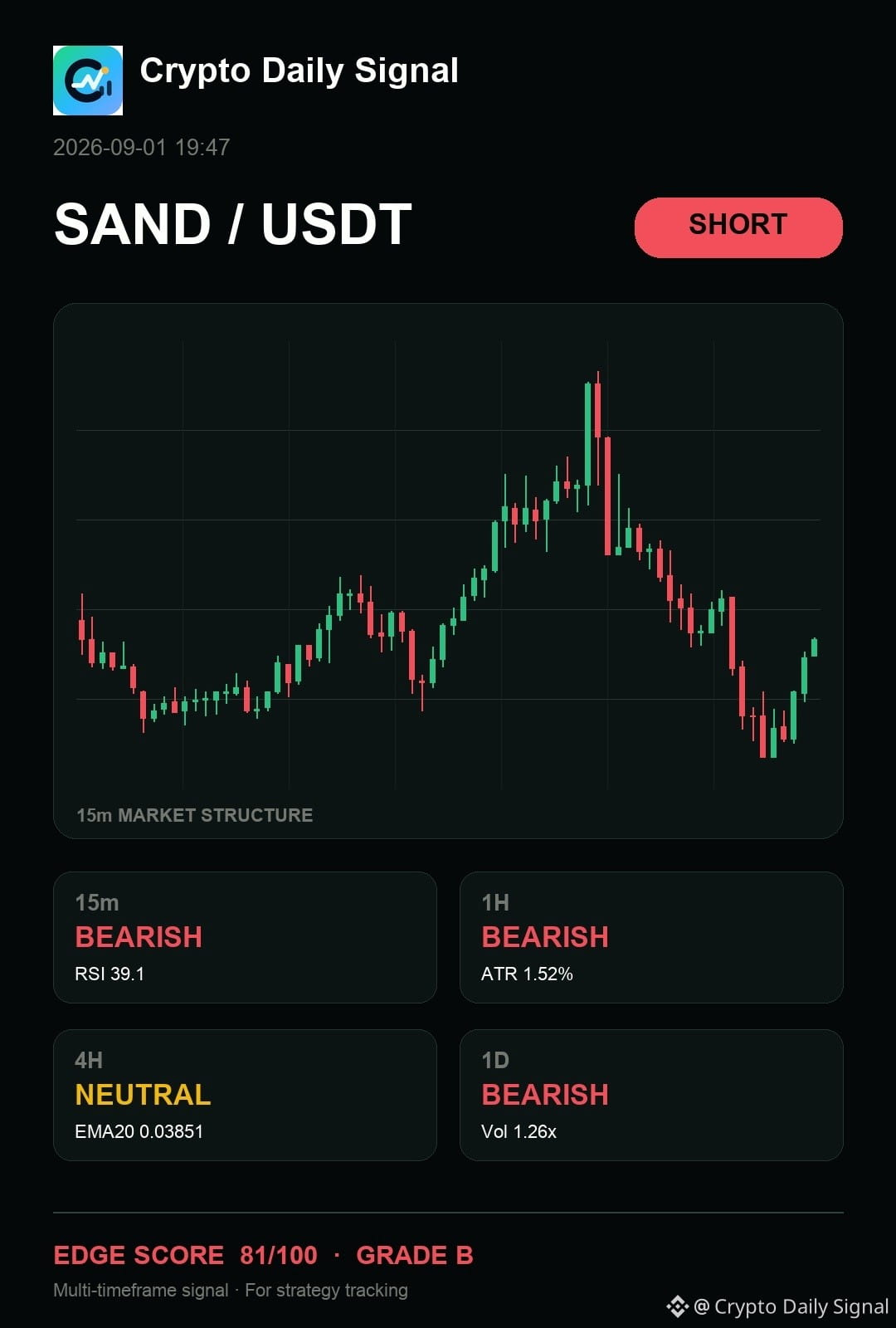
Task: Click the 15m MARKET STRUCTURE chart label
Action: click(x=195, y=815)
